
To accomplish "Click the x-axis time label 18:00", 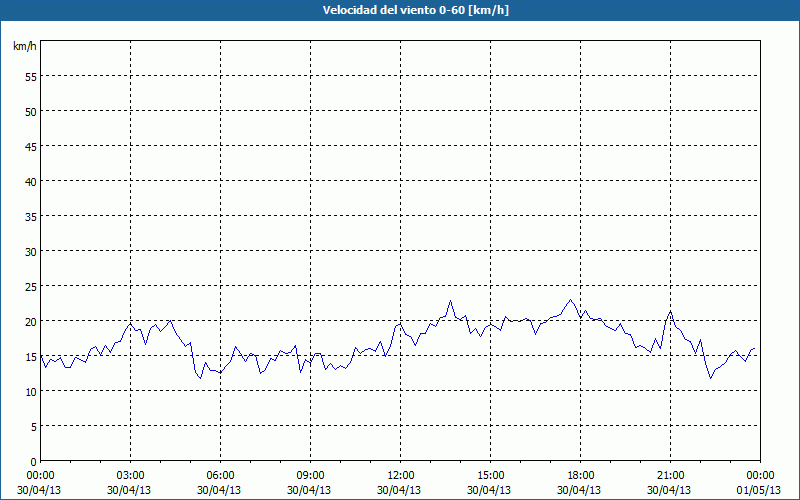I will pyautogui.click(x=581, y=476).
